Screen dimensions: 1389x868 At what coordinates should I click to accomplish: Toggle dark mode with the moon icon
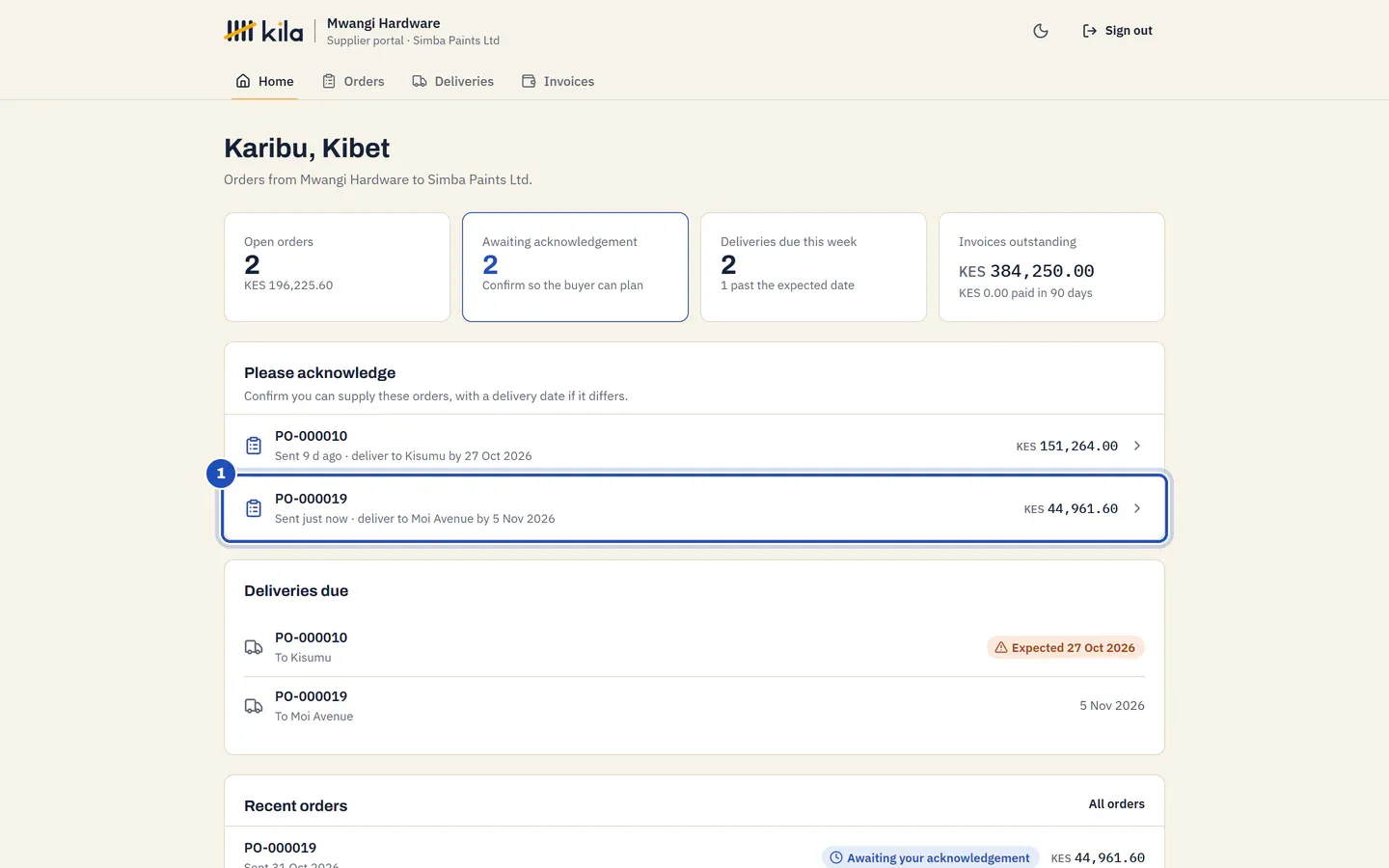point(1041,31)
